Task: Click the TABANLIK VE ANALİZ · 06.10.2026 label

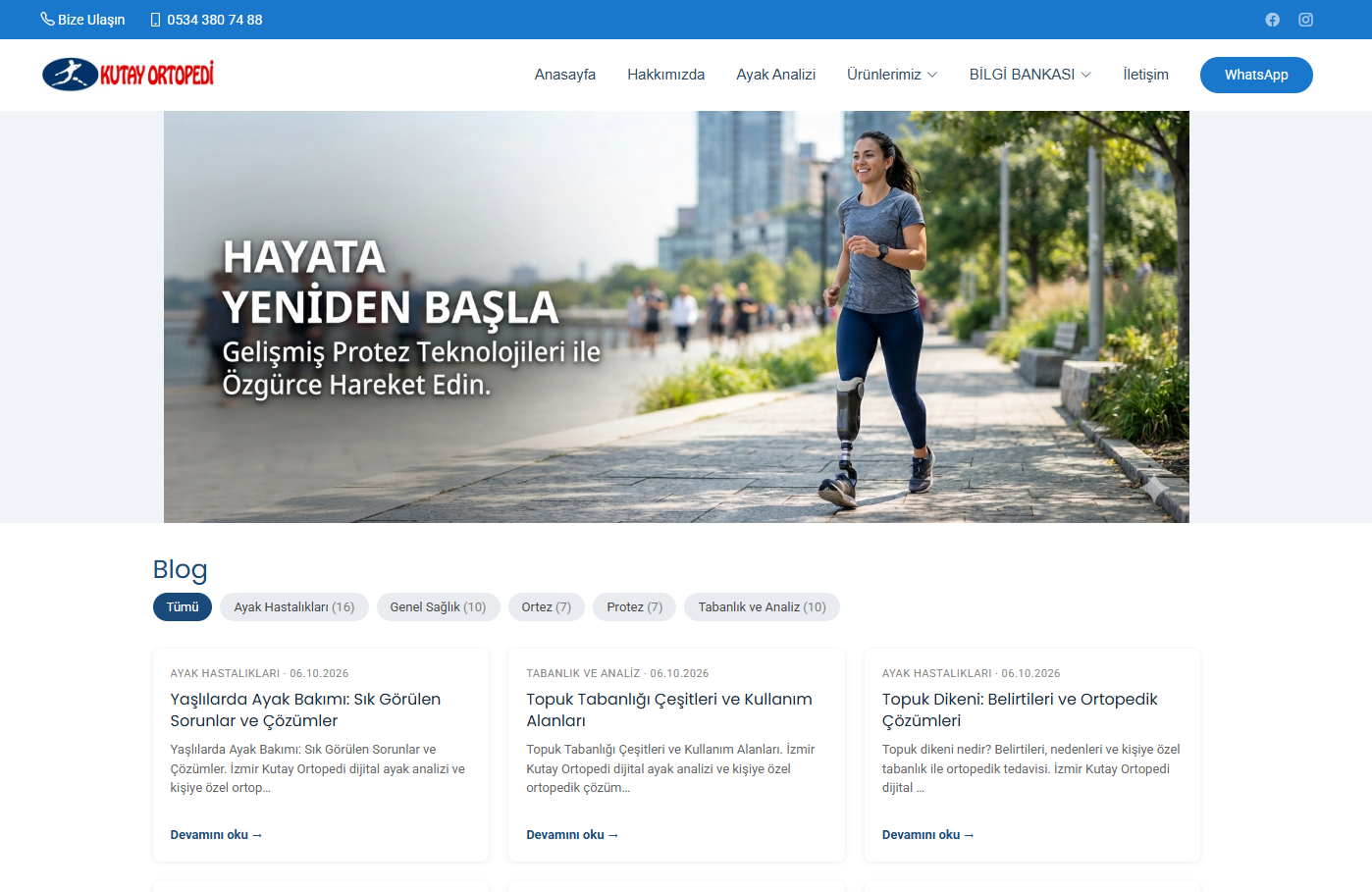Action: 617,673
